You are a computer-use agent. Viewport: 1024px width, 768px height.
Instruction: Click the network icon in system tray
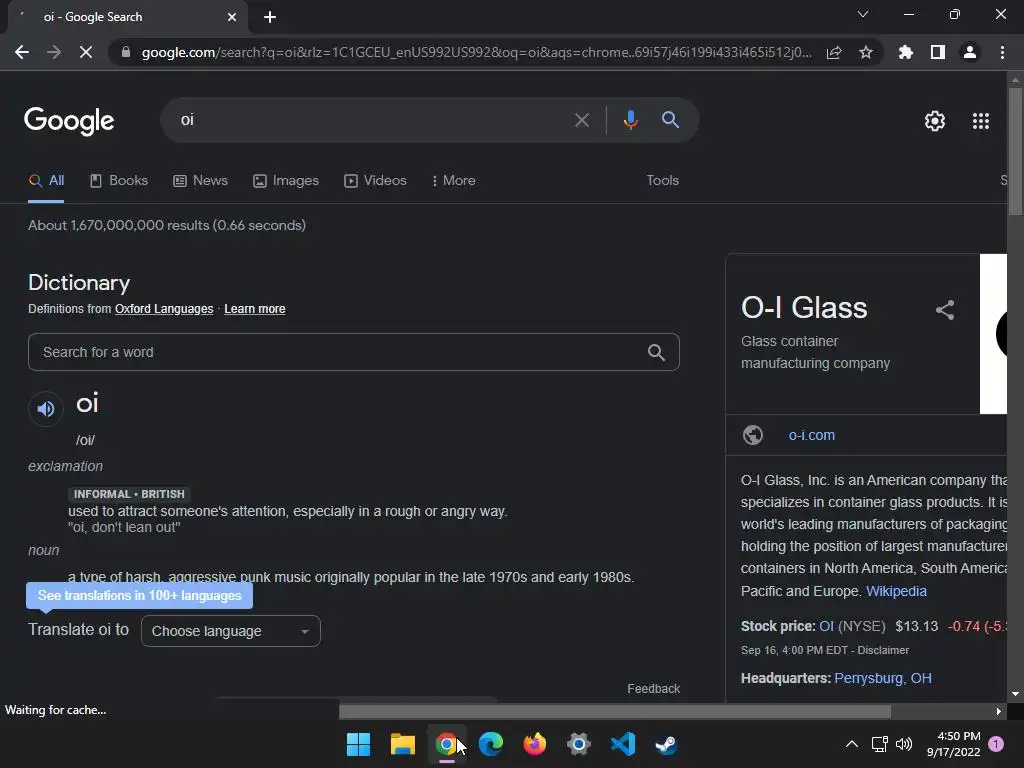pos(879,744)
